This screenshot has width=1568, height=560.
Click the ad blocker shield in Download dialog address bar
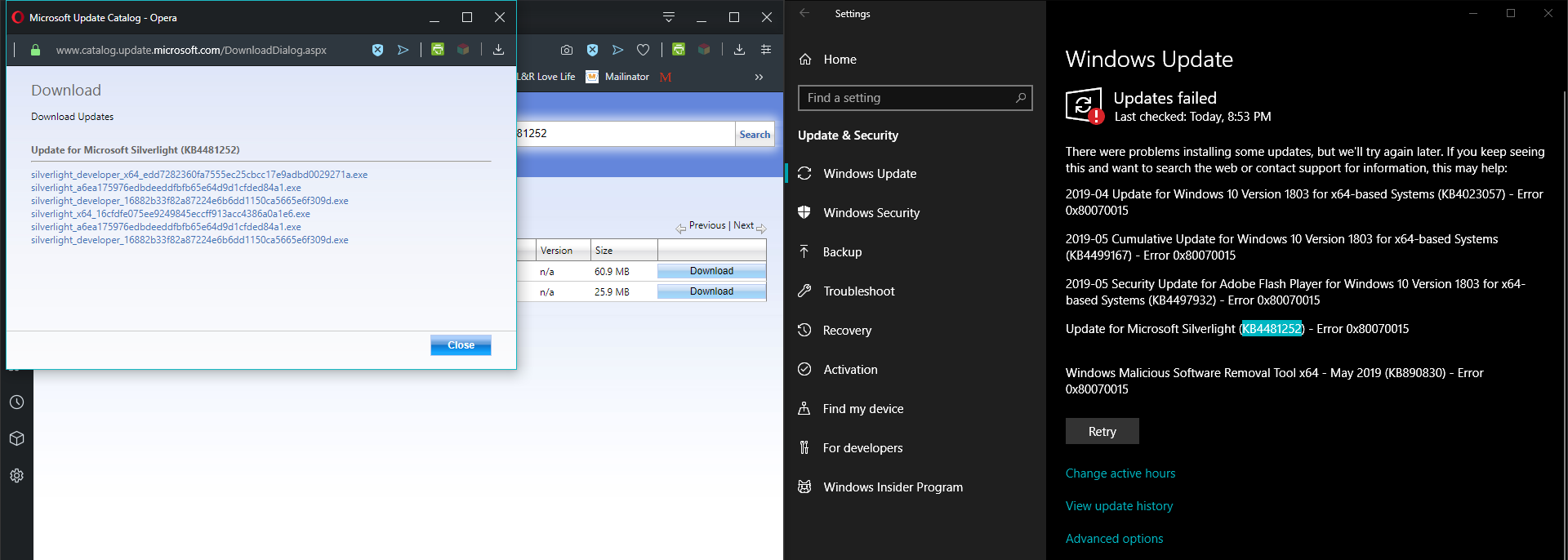click(377, 50)
